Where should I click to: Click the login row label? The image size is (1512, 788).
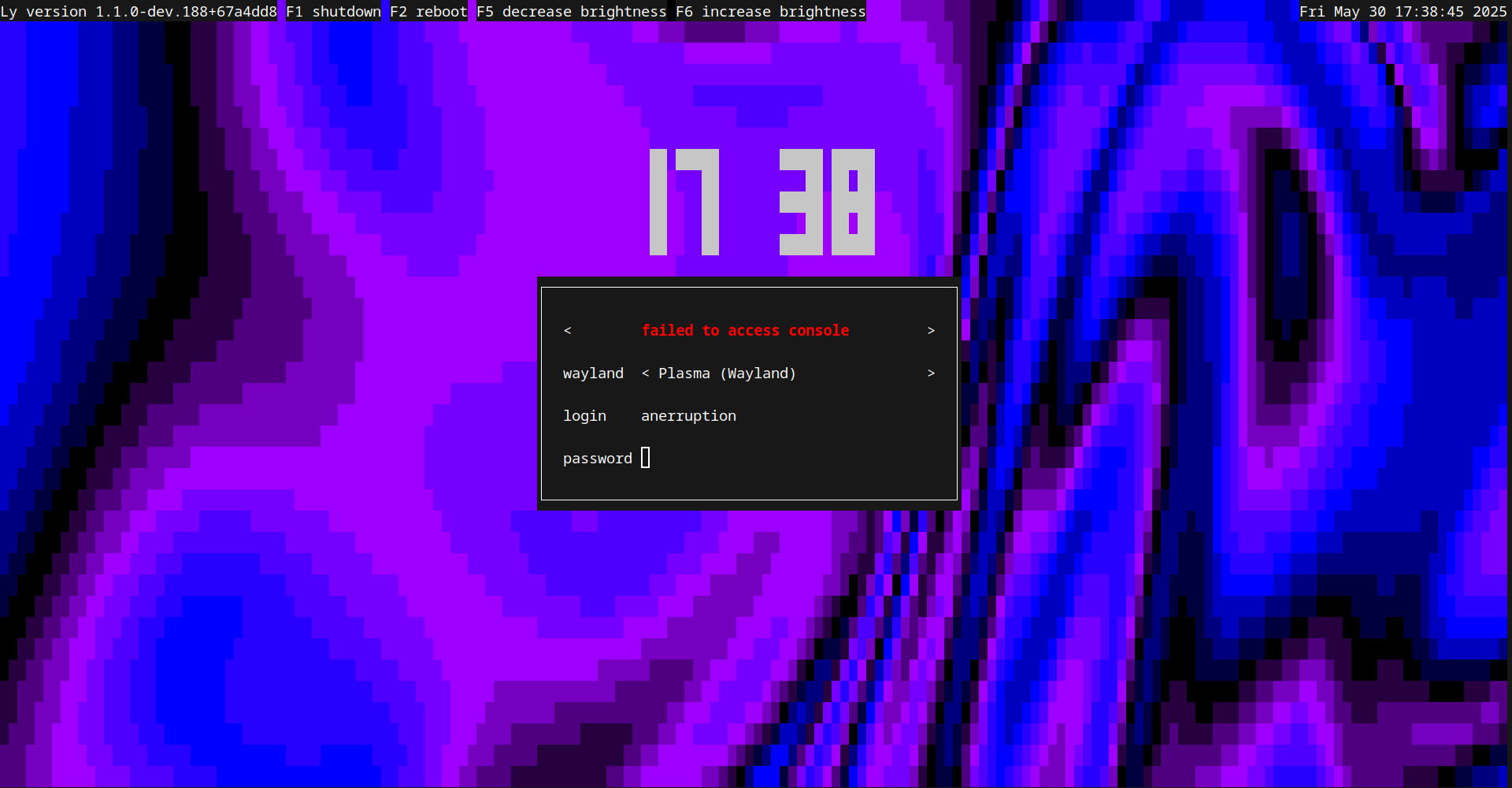pyautogui.click(x=584, y=415)
